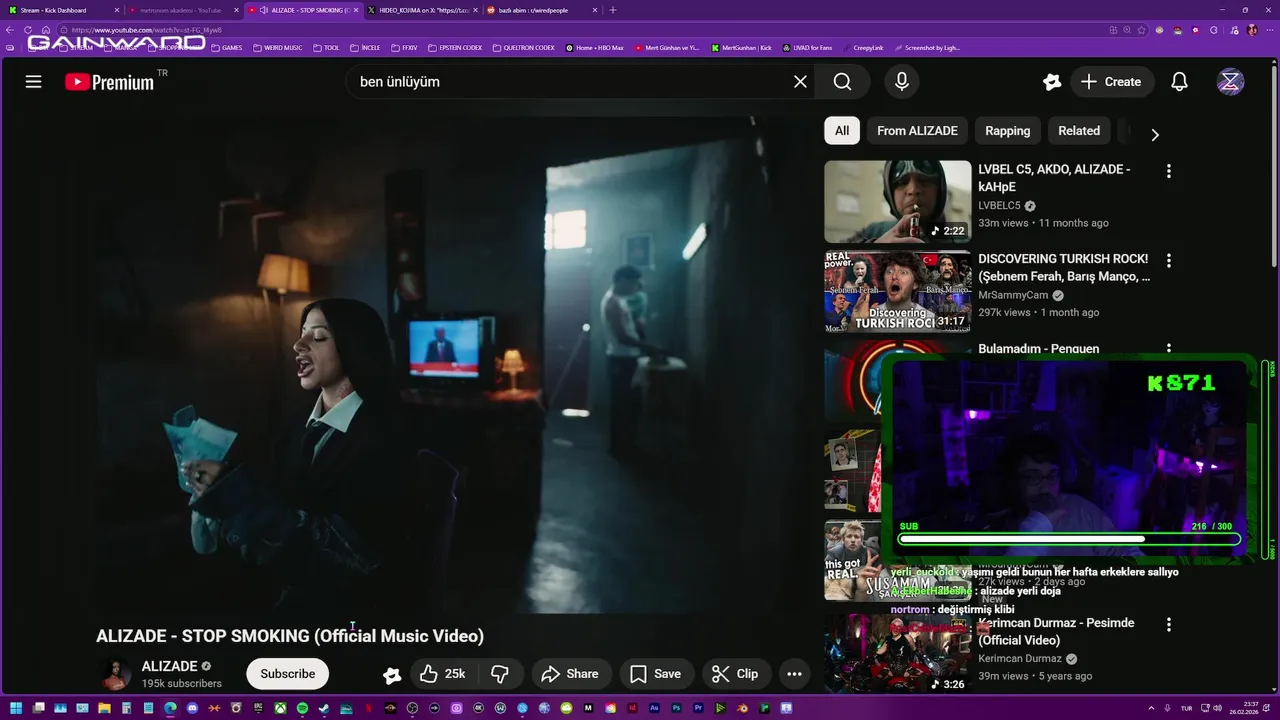Open options for the kAHpE video

(1168, 171)
